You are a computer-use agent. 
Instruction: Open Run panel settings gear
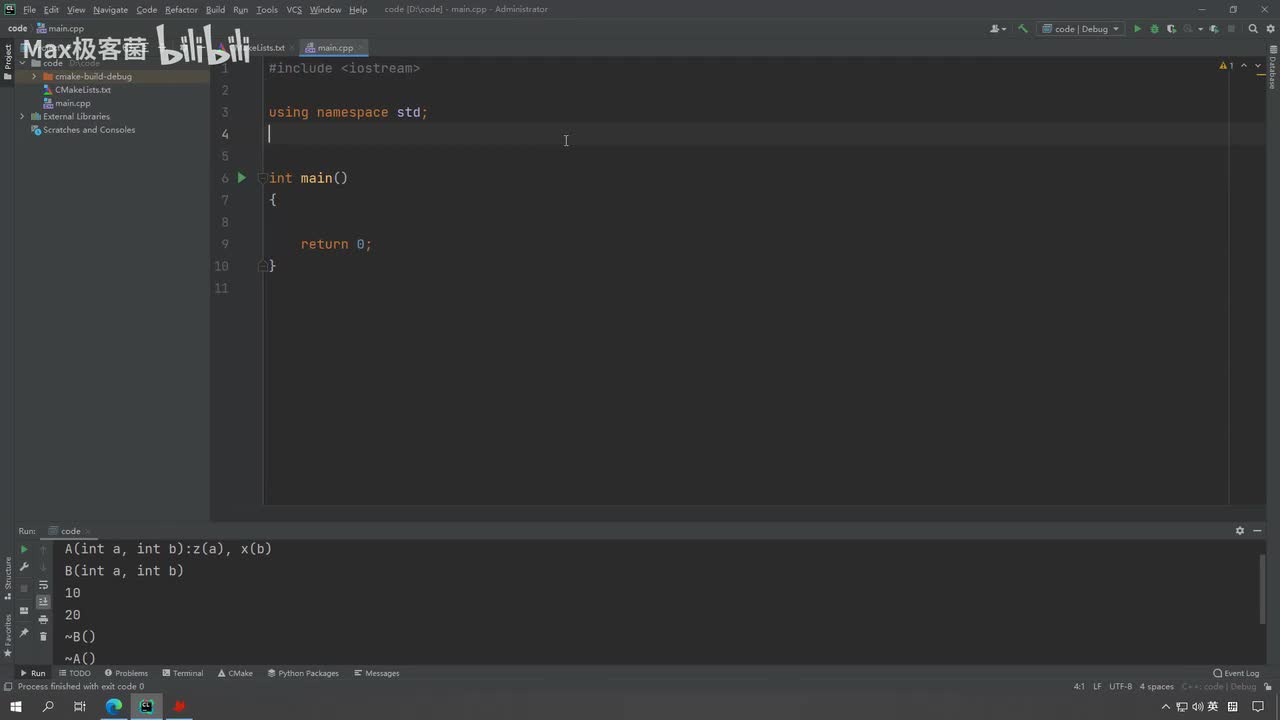pyautogui.click(x=1240, y=531)
